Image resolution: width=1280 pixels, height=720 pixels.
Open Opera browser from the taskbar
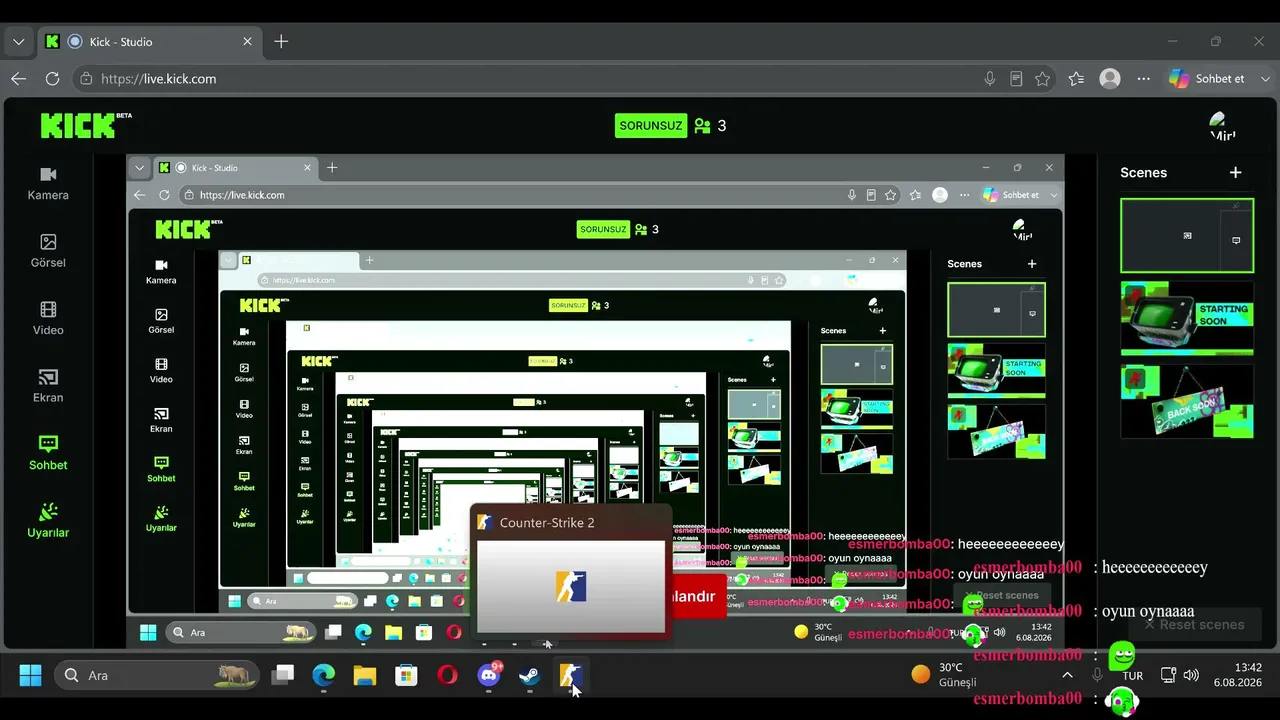point(447,675)
